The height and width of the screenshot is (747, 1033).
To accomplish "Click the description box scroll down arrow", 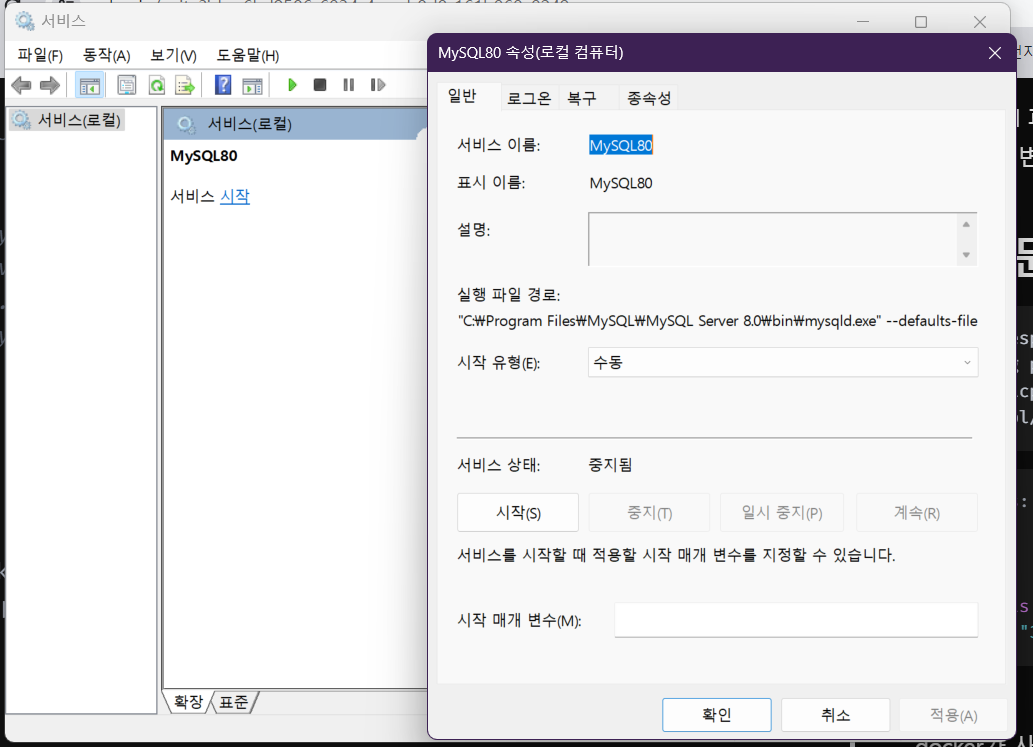I will pyautogui.click(x=966, y=255).
